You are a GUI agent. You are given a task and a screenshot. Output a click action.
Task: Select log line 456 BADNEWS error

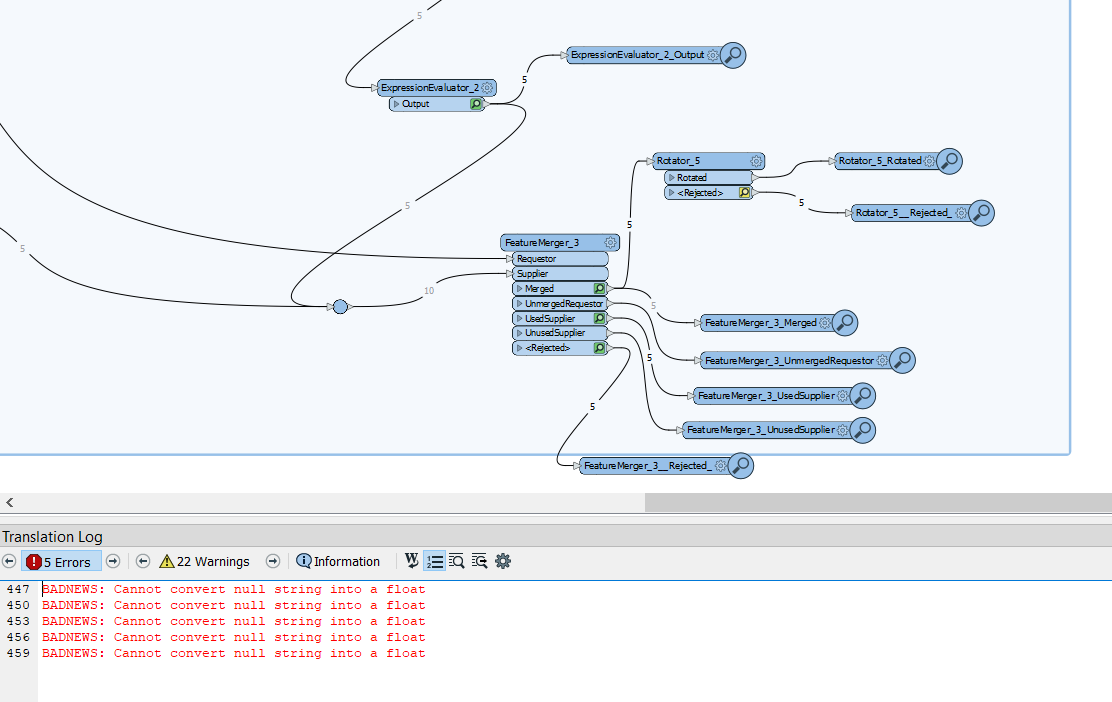[x=233, y=637]
